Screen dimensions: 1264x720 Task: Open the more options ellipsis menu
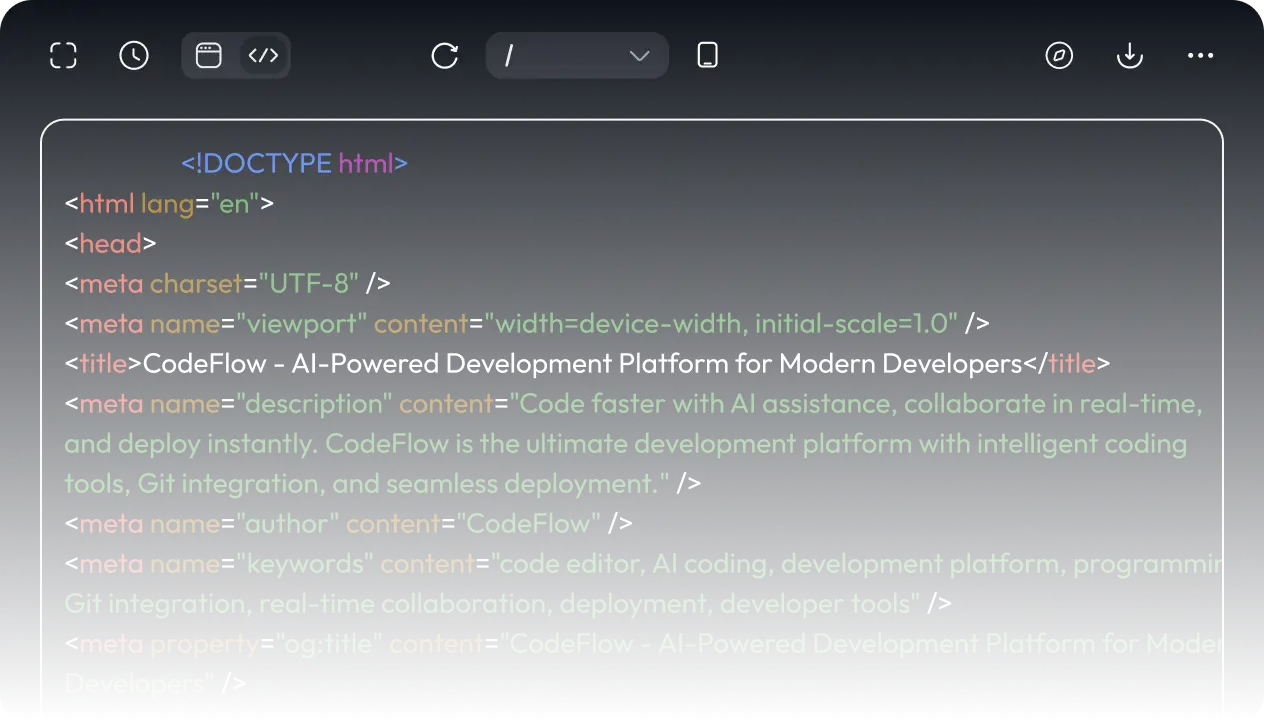(x=1200, y=56)
